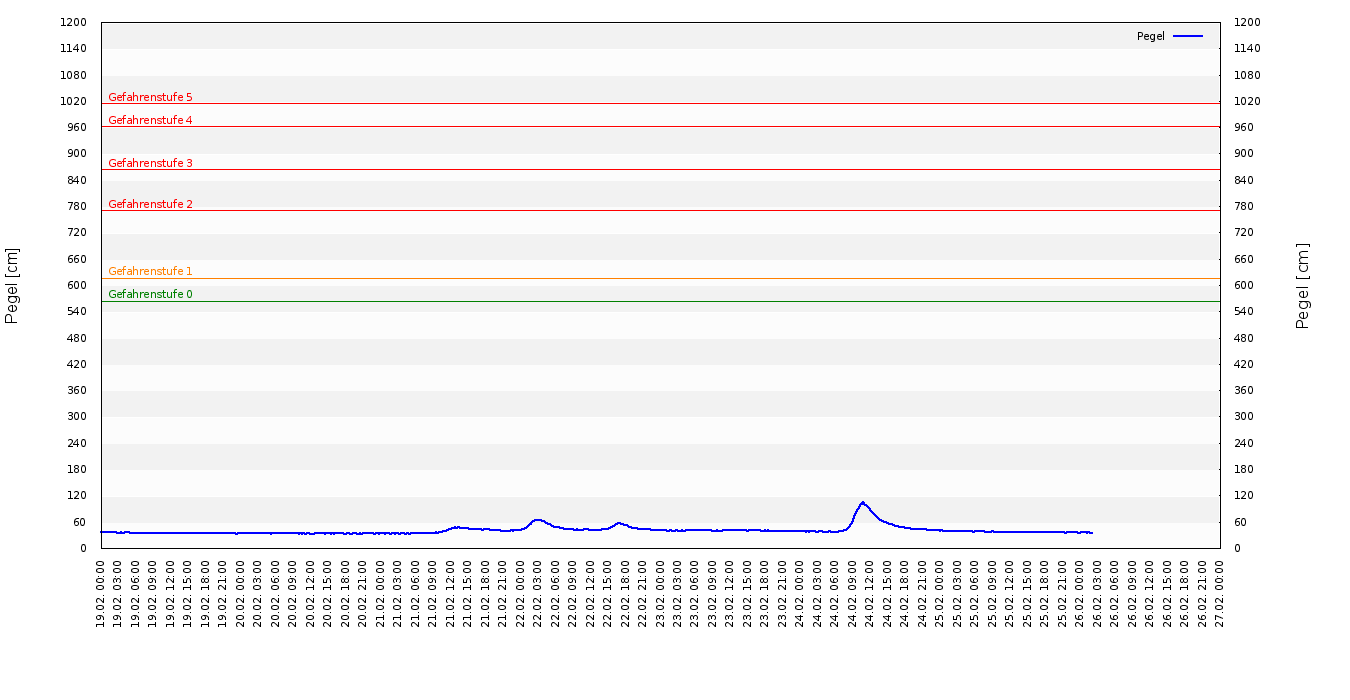Click the "27.02. 00:00" time axis label

[x=1219, y=593]
